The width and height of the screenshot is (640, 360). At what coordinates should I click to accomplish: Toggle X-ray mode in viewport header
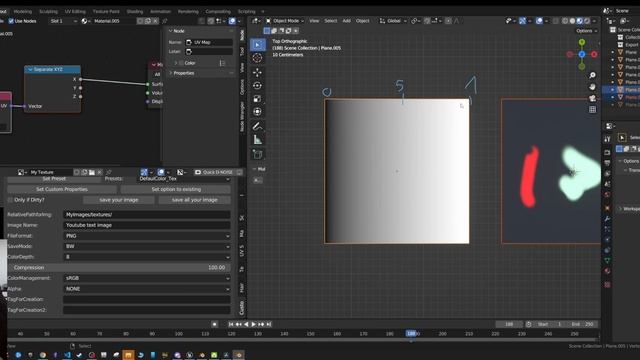556,21
